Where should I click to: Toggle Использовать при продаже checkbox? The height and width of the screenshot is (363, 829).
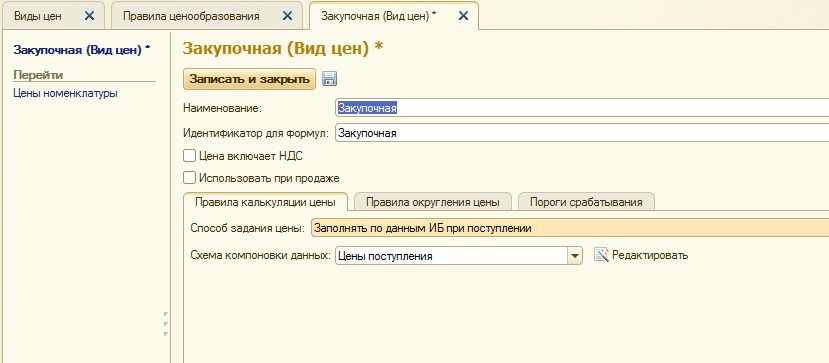pos(189,178)
